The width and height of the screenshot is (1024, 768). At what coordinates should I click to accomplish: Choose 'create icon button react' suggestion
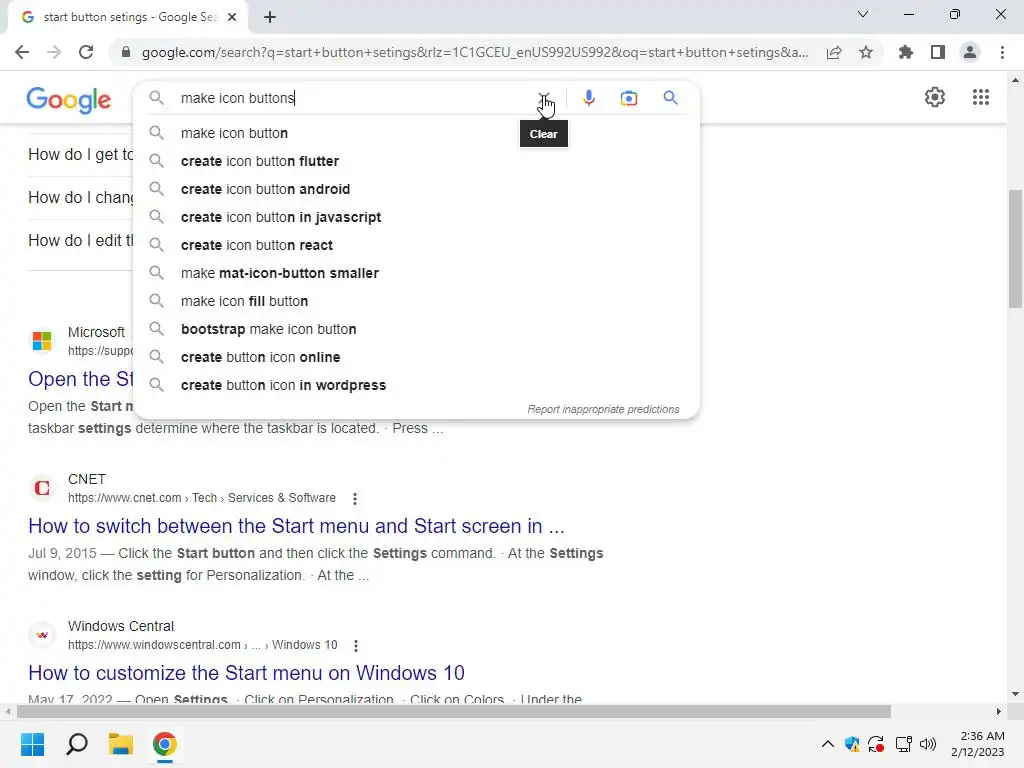[416, 246]
